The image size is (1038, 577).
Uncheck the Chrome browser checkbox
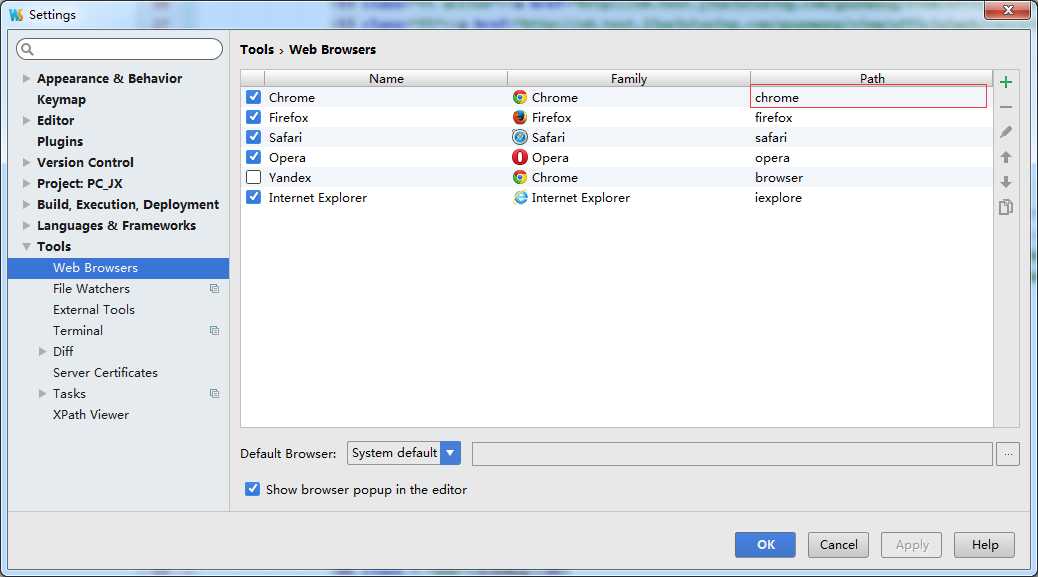[254, 97]
